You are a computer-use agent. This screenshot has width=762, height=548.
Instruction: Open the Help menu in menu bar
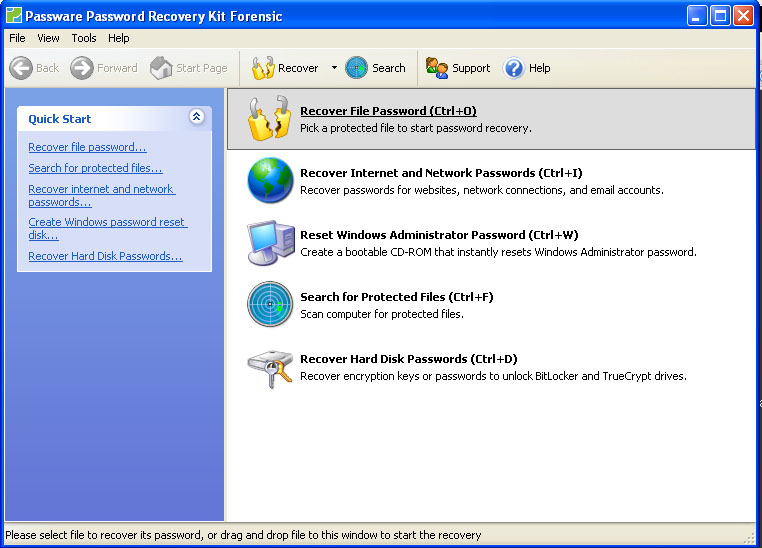click(x=119, y=38)
